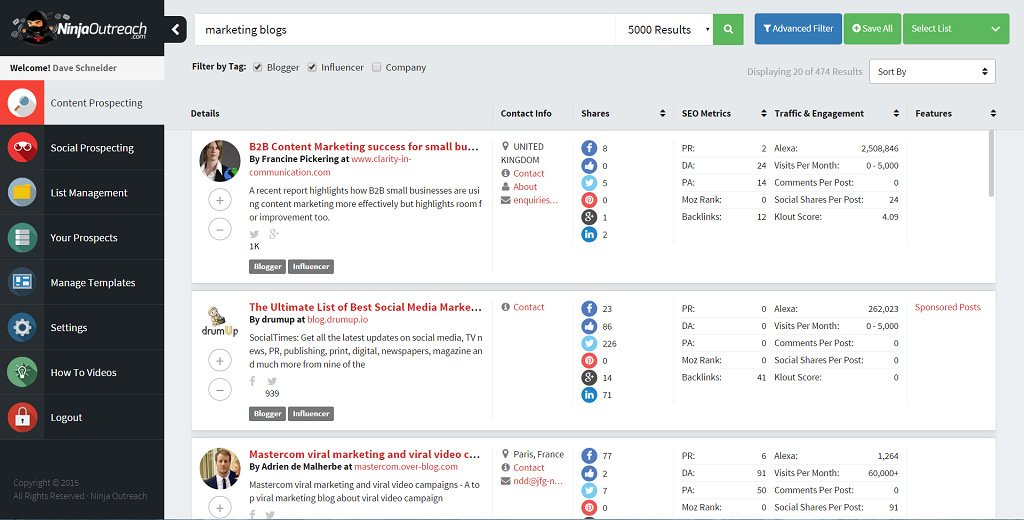Go to How To Videos menu item
The image size is (1024, 520).
click(84, 372)
